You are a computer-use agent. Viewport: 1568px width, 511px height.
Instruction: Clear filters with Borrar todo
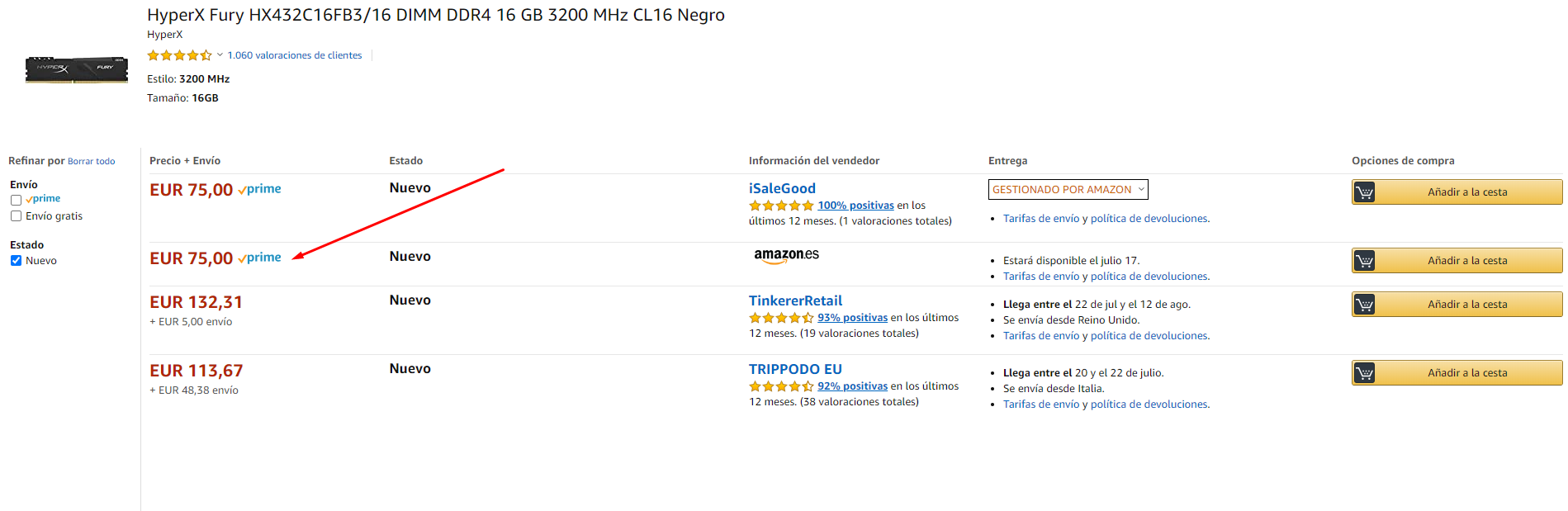tap(91, 162)
